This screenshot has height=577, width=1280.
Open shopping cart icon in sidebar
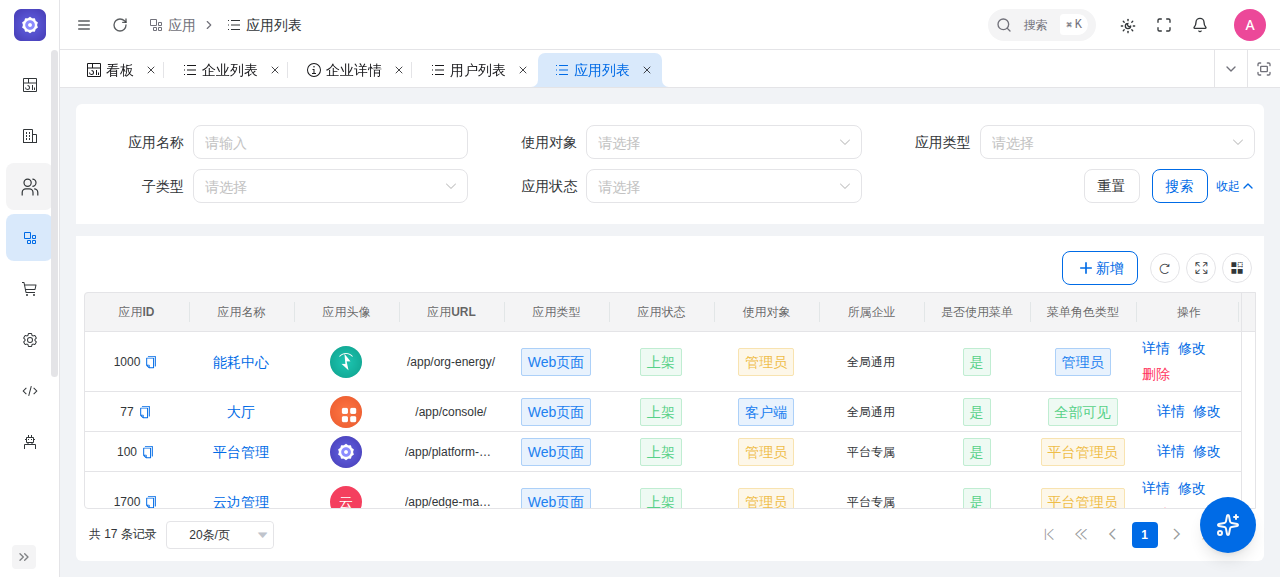(30, 289)
